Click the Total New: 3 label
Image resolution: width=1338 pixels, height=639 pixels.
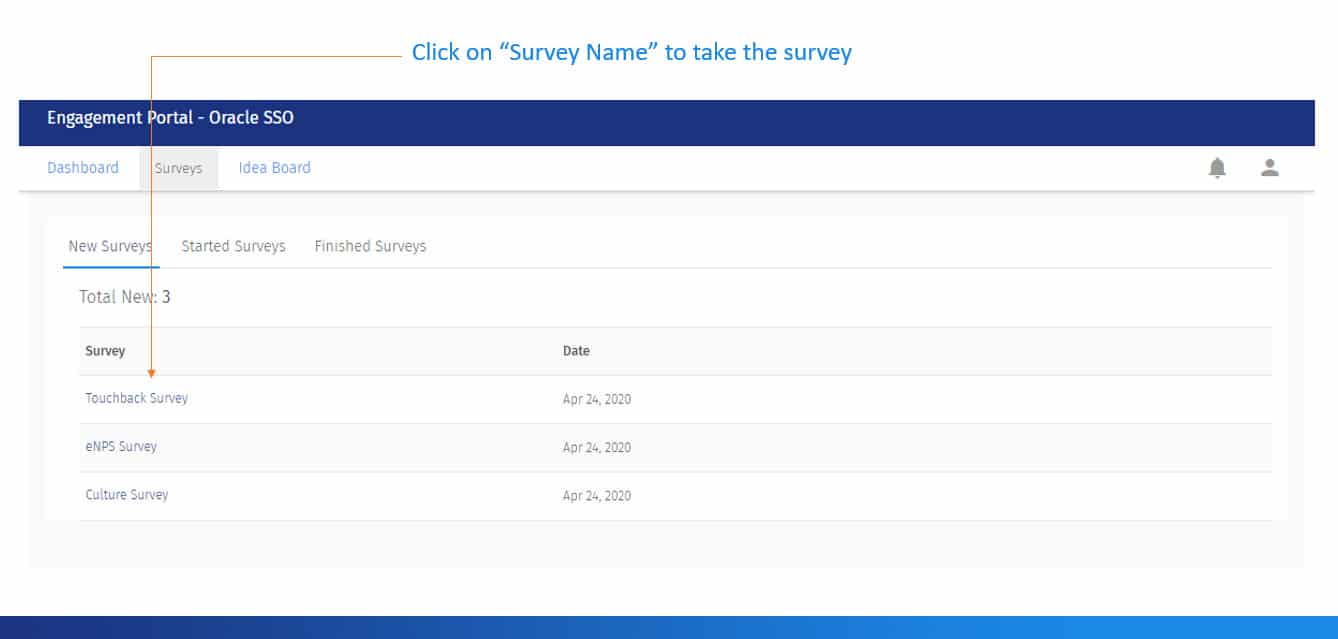[125, 297]
